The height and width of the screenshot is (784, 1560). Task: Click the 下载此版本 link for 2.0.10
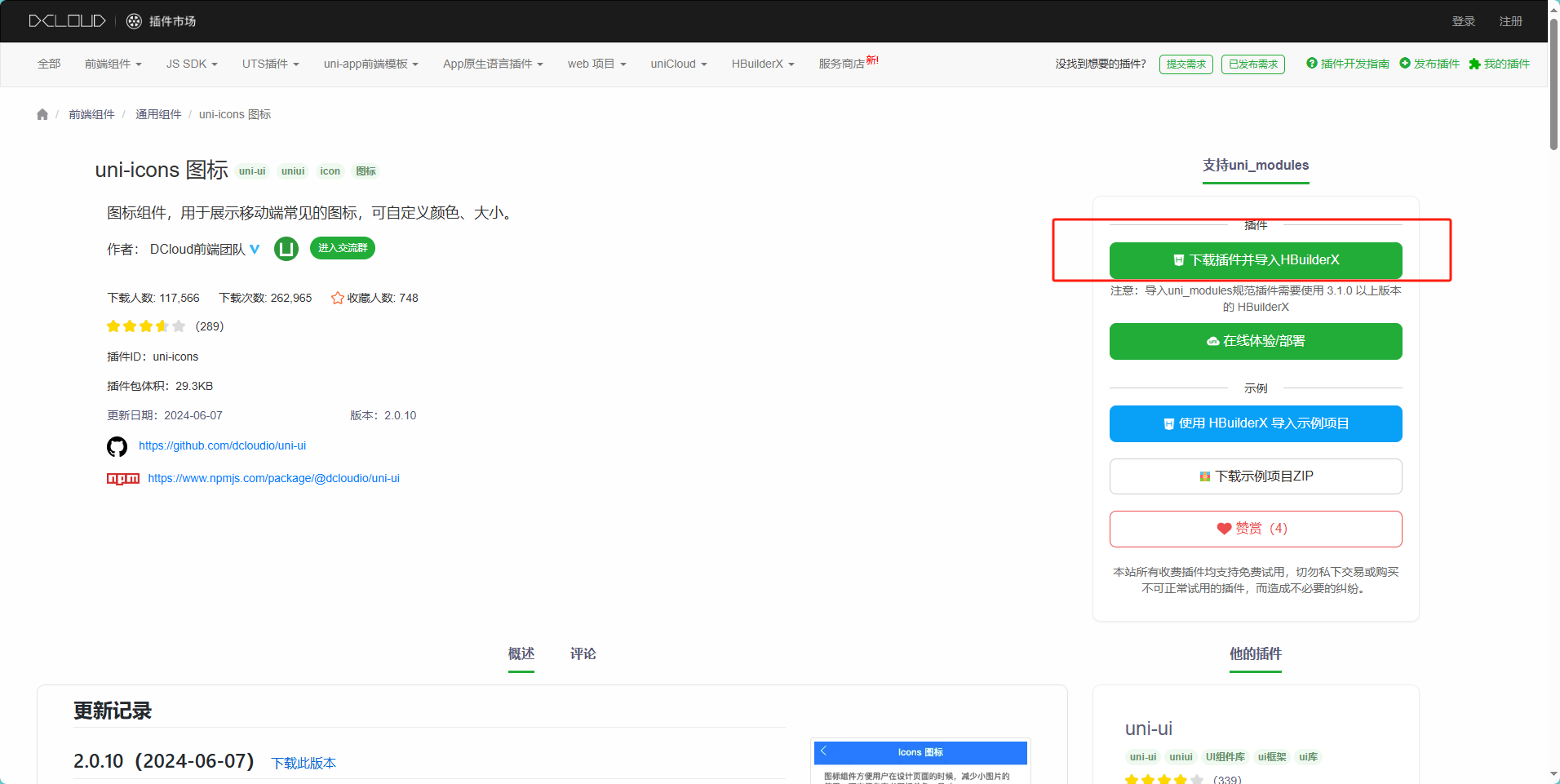pos(304,763)
